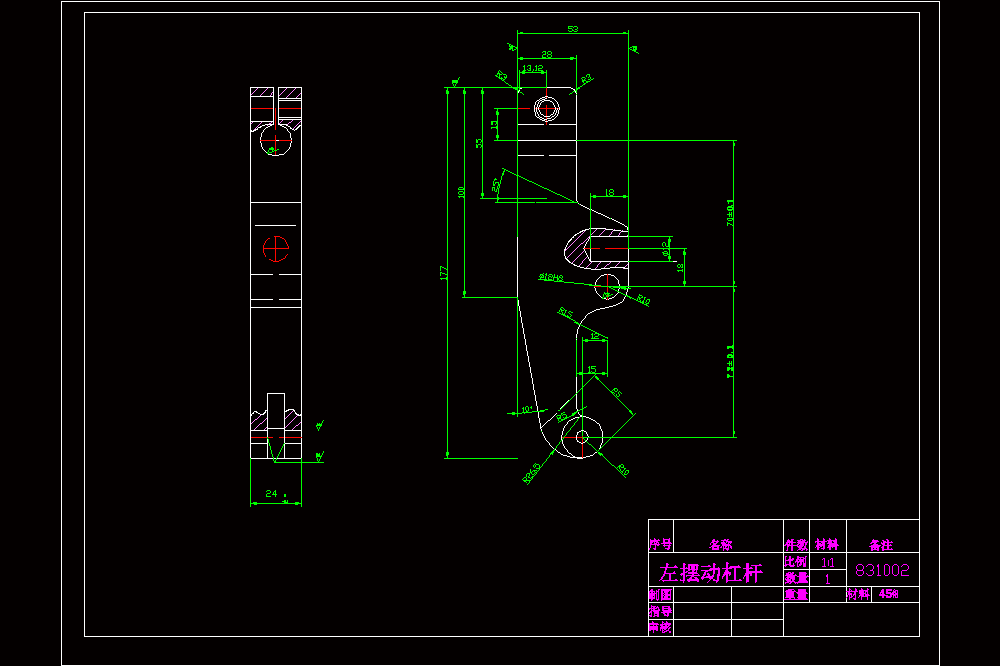Select the "数量" label
This screenshot has height=666, width=1000.
(796, 578)
